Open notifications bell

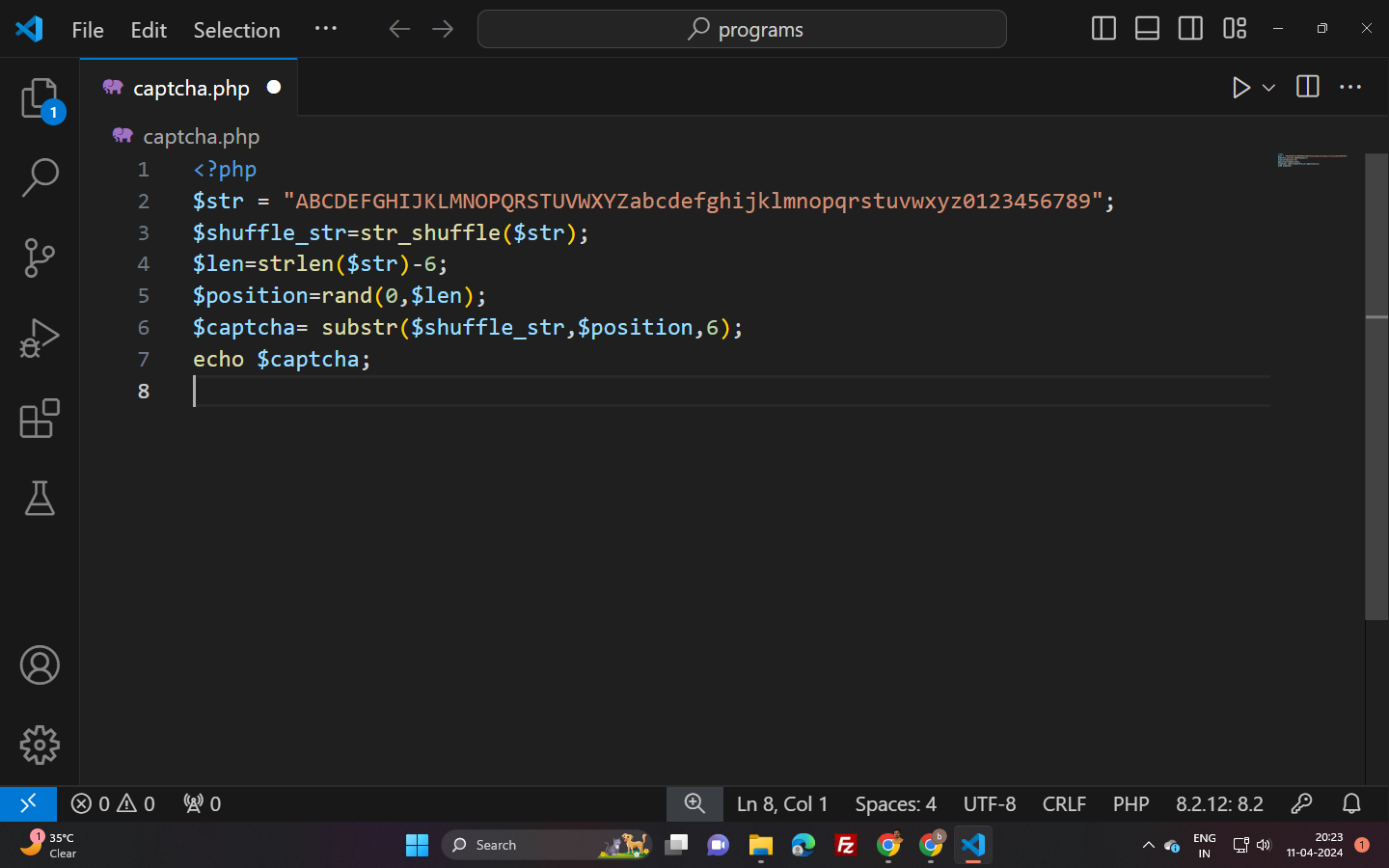(x=1351, y=803)
